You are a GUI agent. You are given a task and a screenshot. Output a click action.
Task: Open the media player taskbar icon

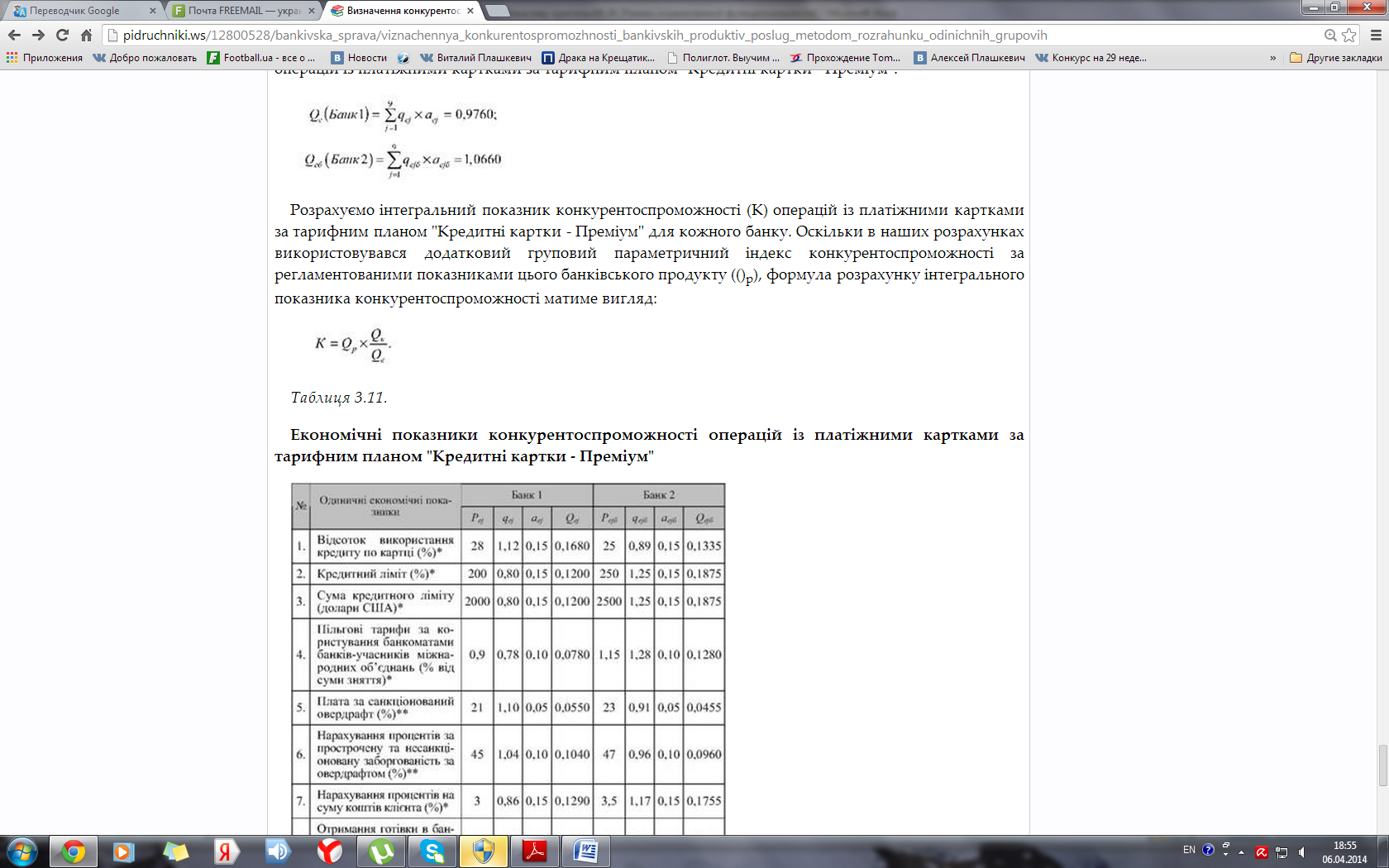click(124, 851)
